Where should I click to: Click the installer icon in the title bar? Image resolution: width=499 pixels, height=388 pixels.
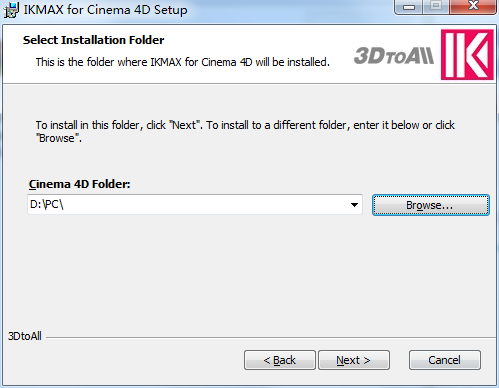tap(11, 10)
